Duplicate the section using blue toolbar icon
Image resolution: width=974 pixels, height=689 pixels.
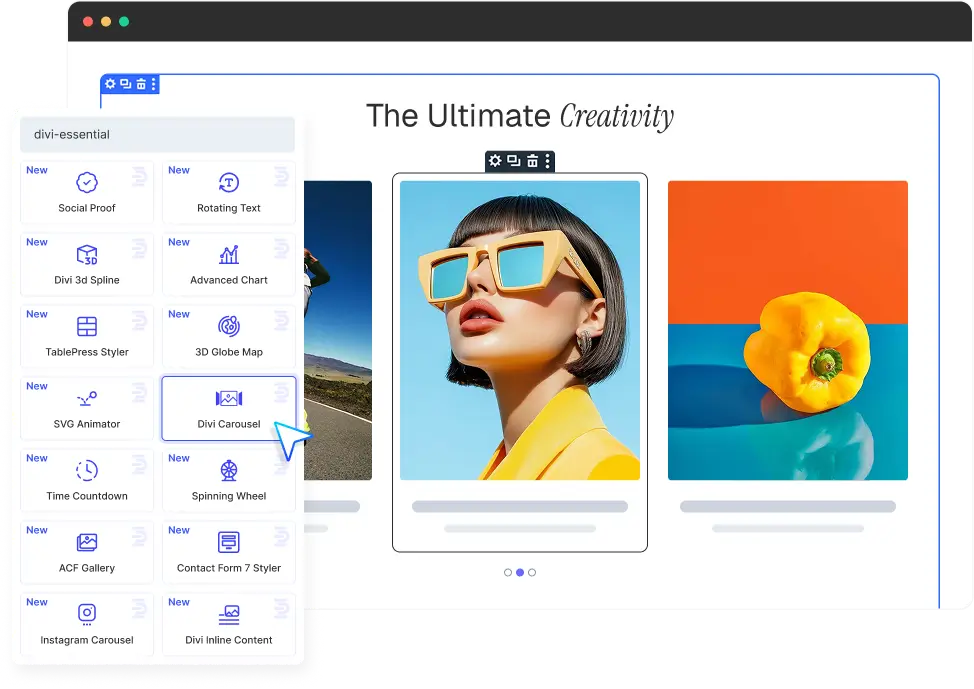click(126, 85)
